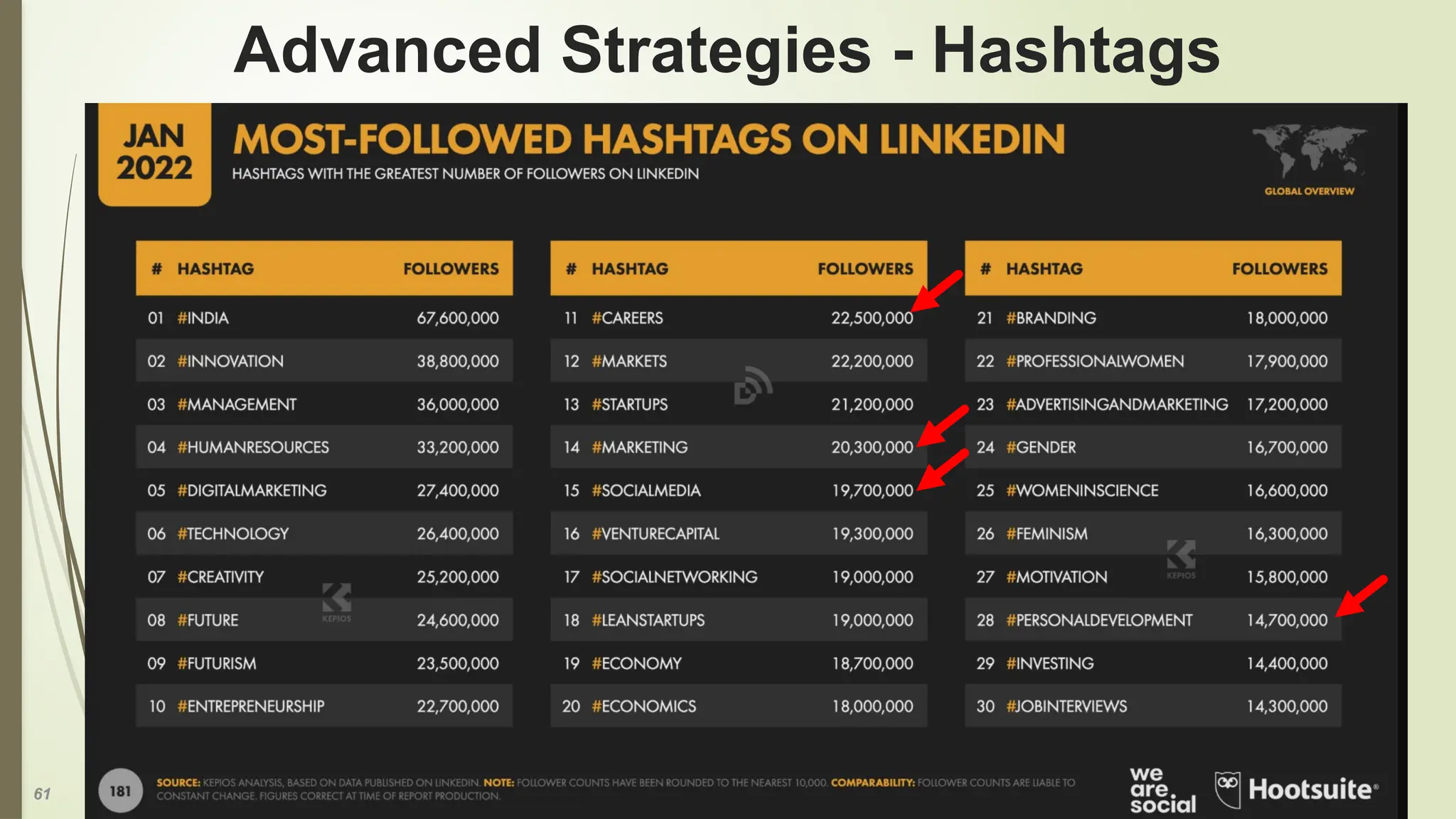This screenshot has height=819, width=1456.
Task: Click the subtitle about greatest number of followers
Action: 466,173
